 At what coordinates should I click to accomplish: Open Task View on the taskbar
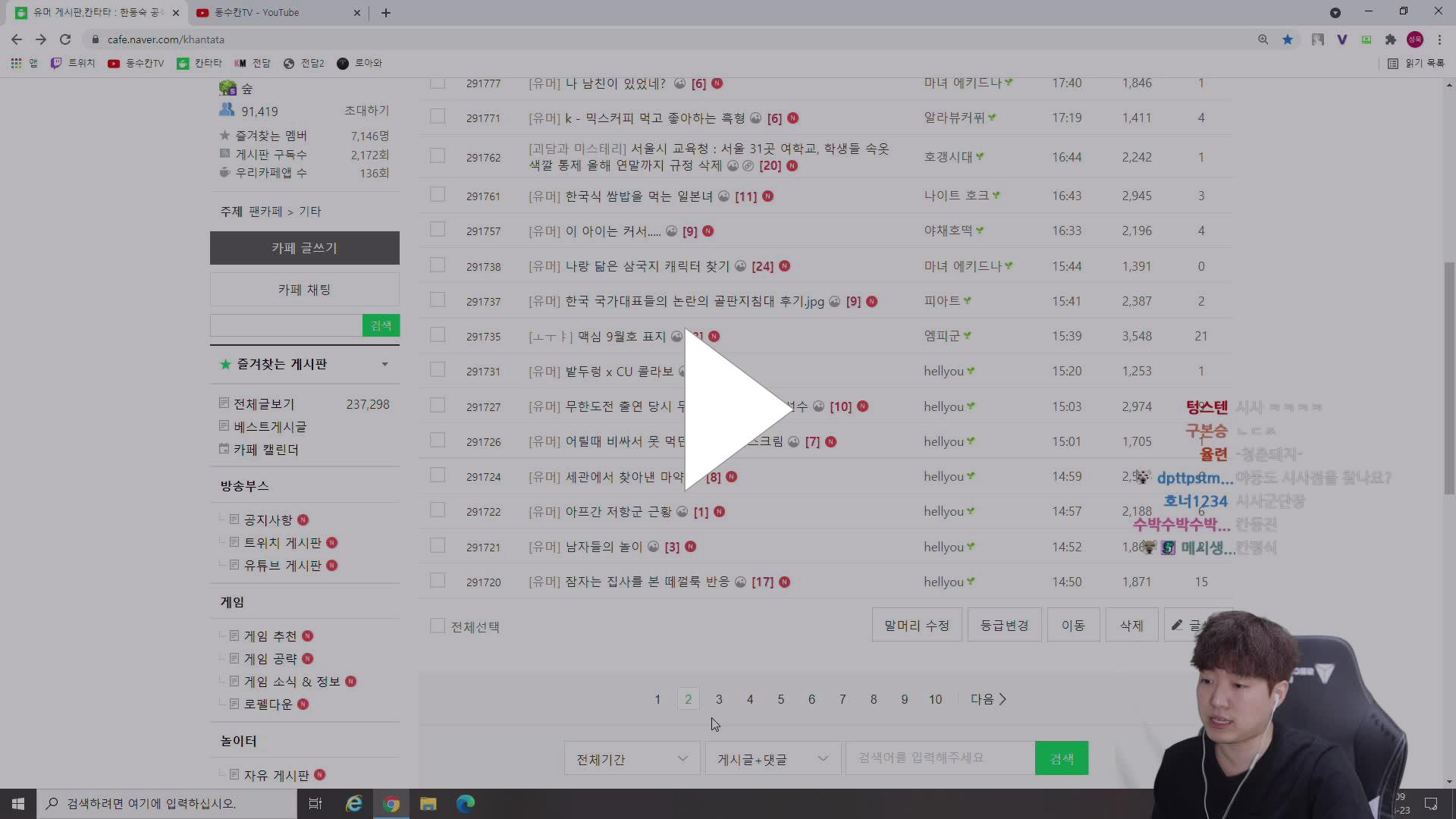pos(315,803)
